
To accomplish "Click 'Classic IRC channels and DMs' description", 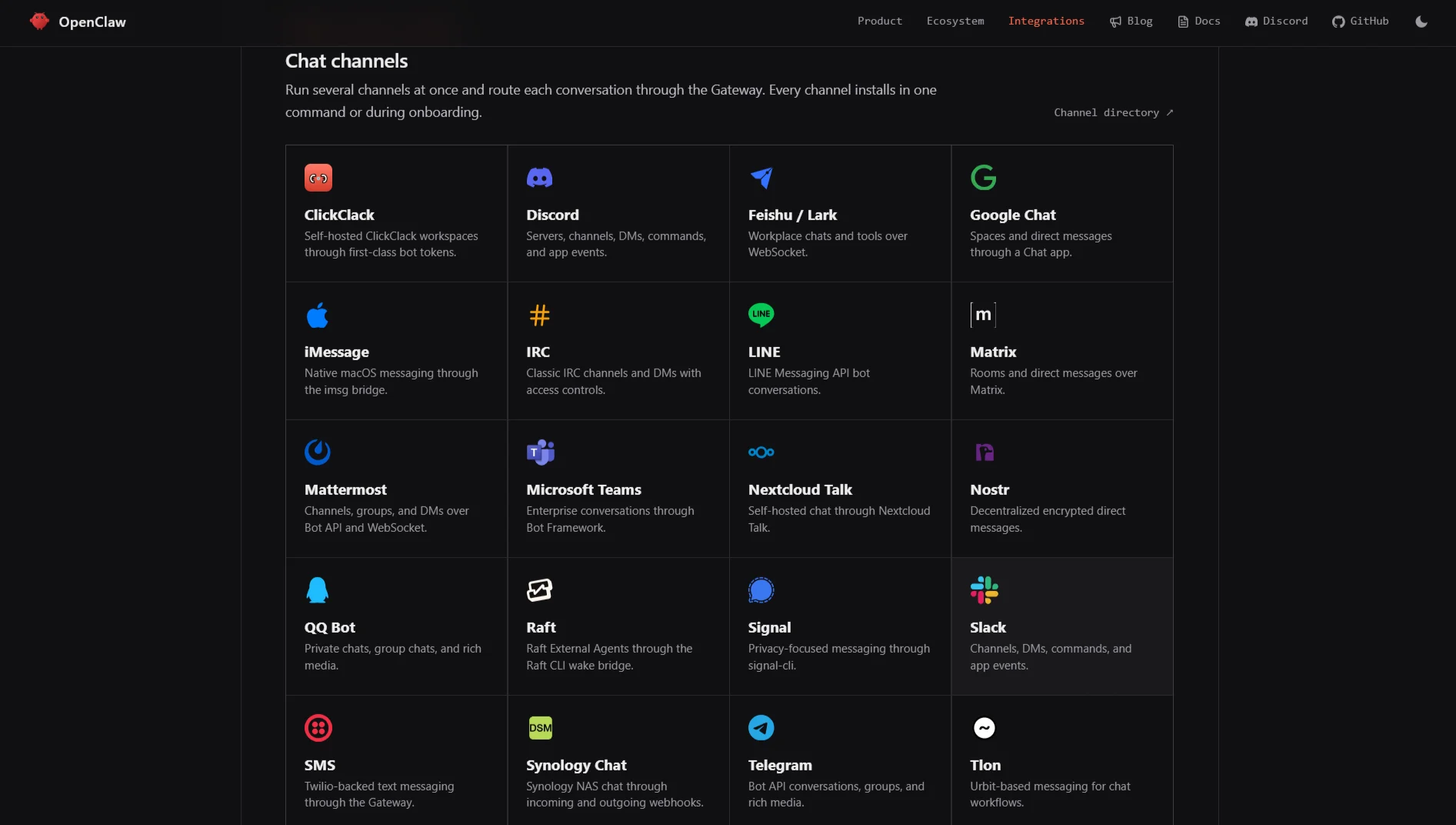I will 614,382.
